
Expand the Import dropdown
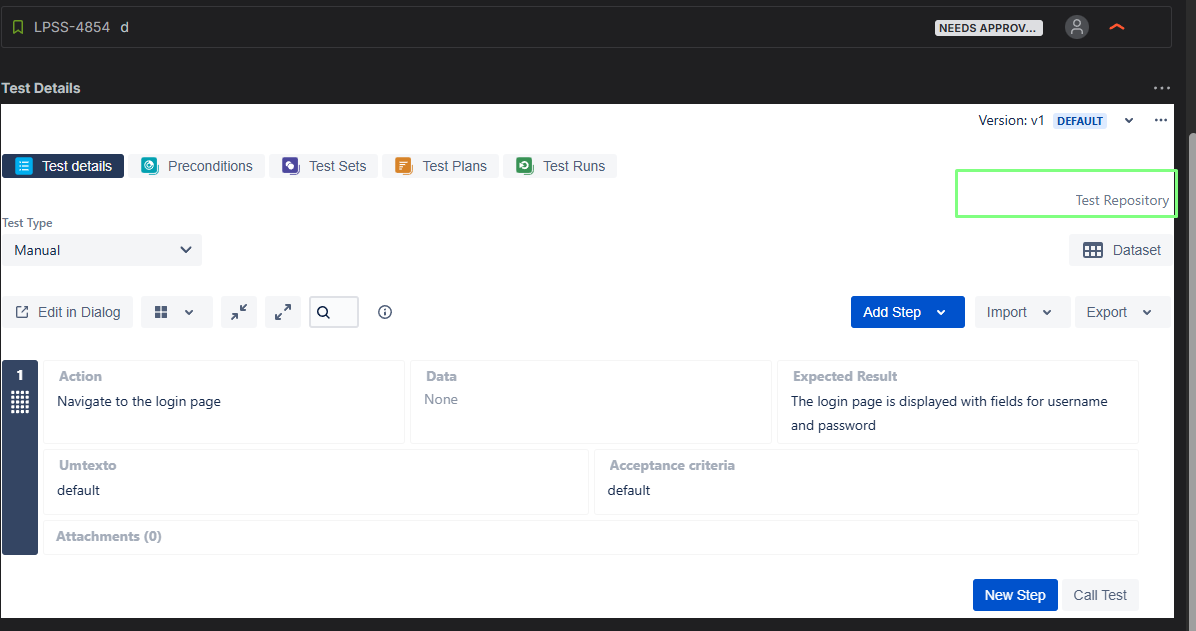tap(1021, 312)
